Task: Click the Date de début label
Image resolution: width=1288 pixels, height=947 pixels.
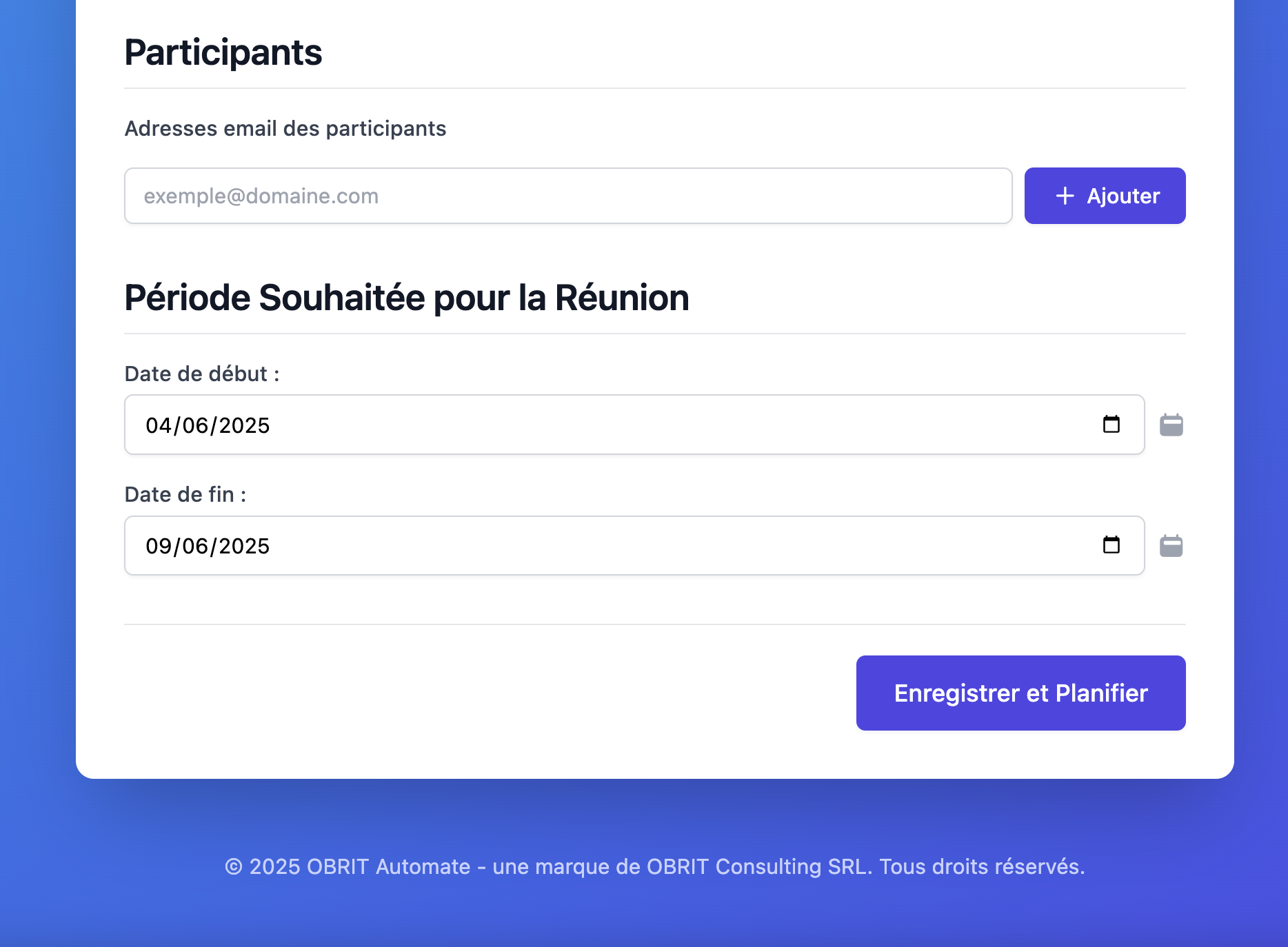Action: (x=202, y=374)
